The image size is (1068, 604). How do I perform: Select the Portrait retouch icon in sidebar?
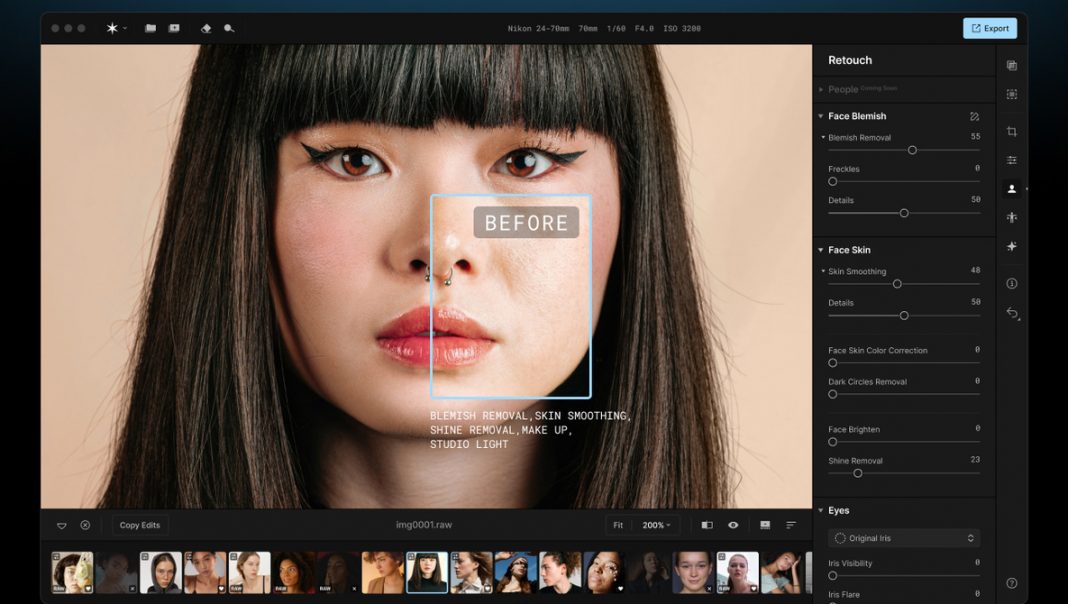(1011, 188)
